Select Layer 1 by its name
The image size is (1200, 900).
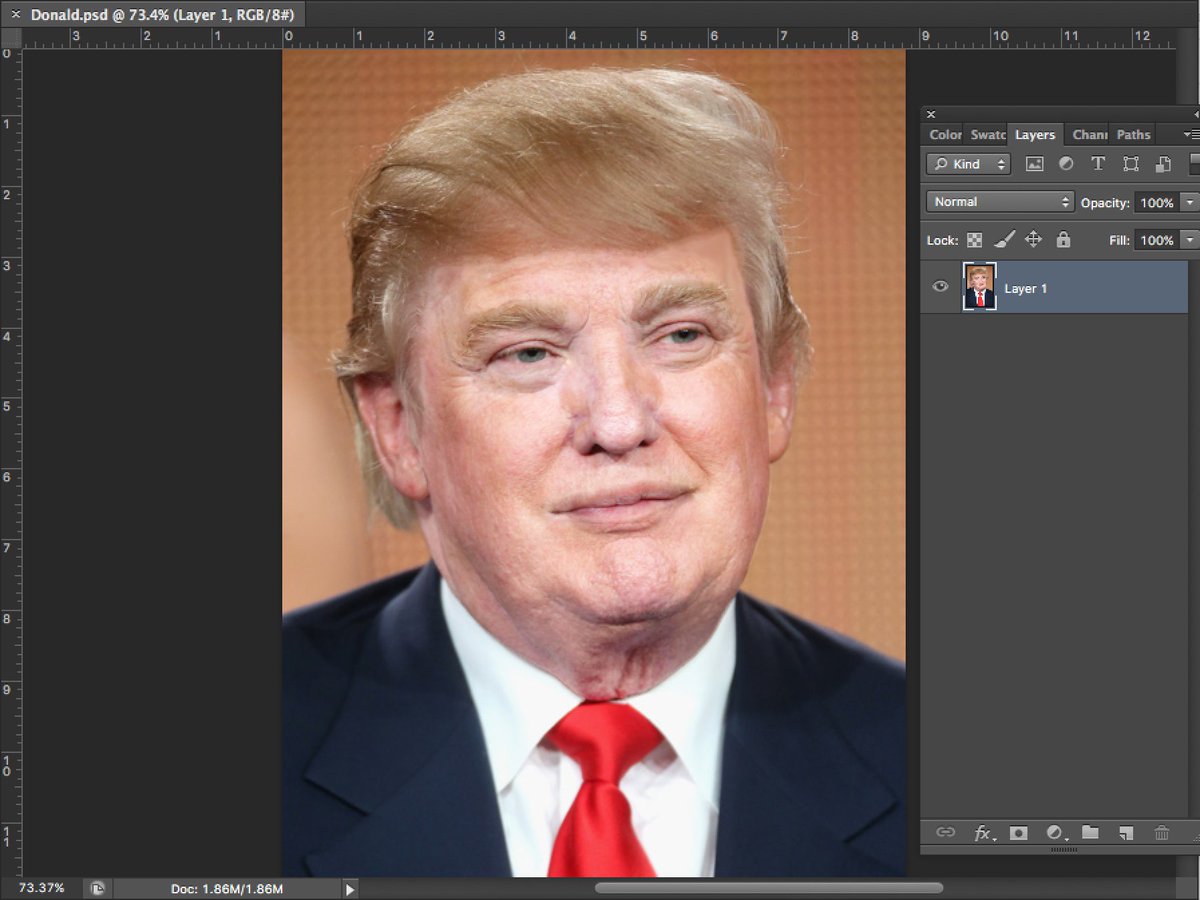1025,288
